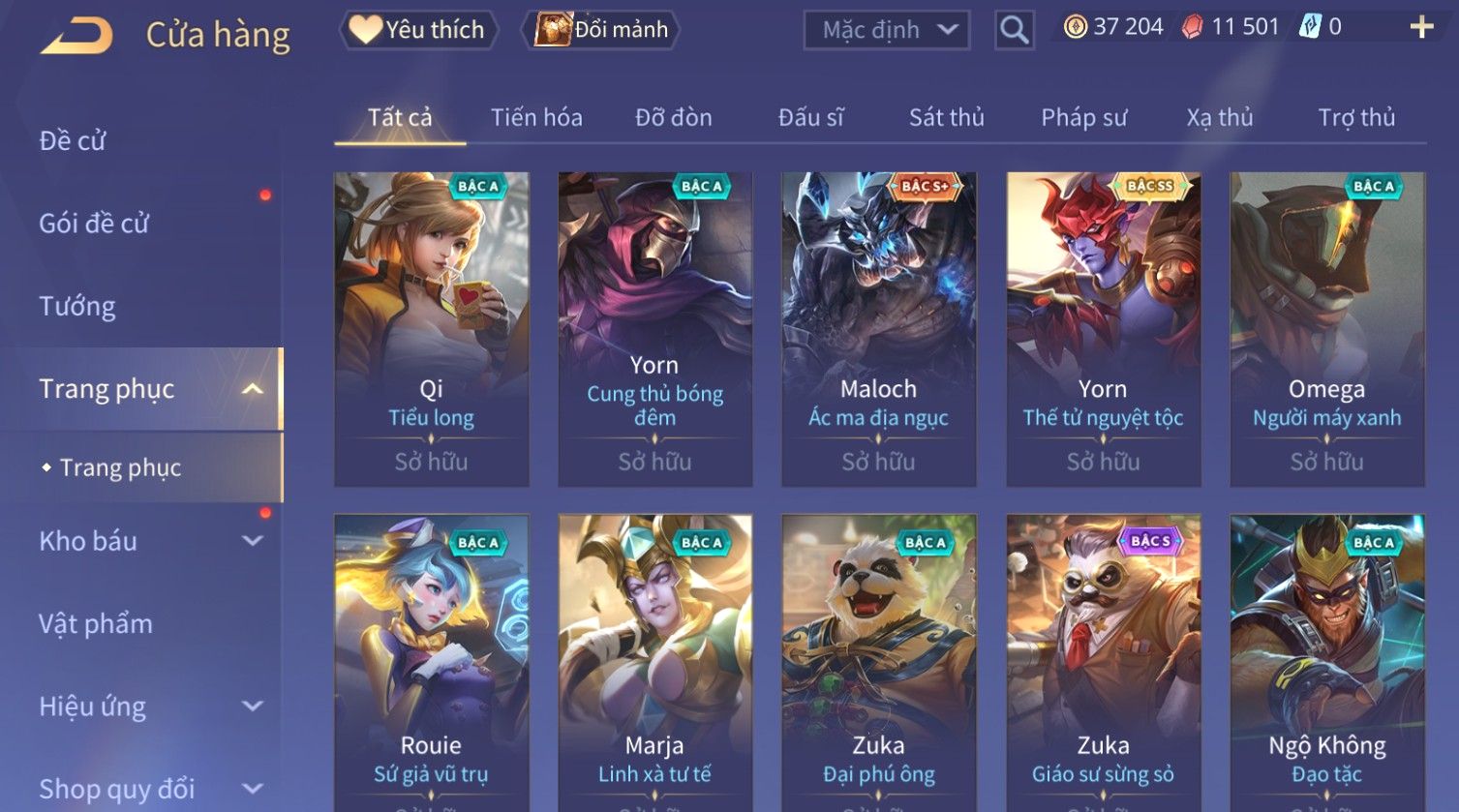The width and height of the screenshot is (1459, 812).
Task: Select the Yorn Thế tử nguyệt tộc skin
Action: [1103, 329]
